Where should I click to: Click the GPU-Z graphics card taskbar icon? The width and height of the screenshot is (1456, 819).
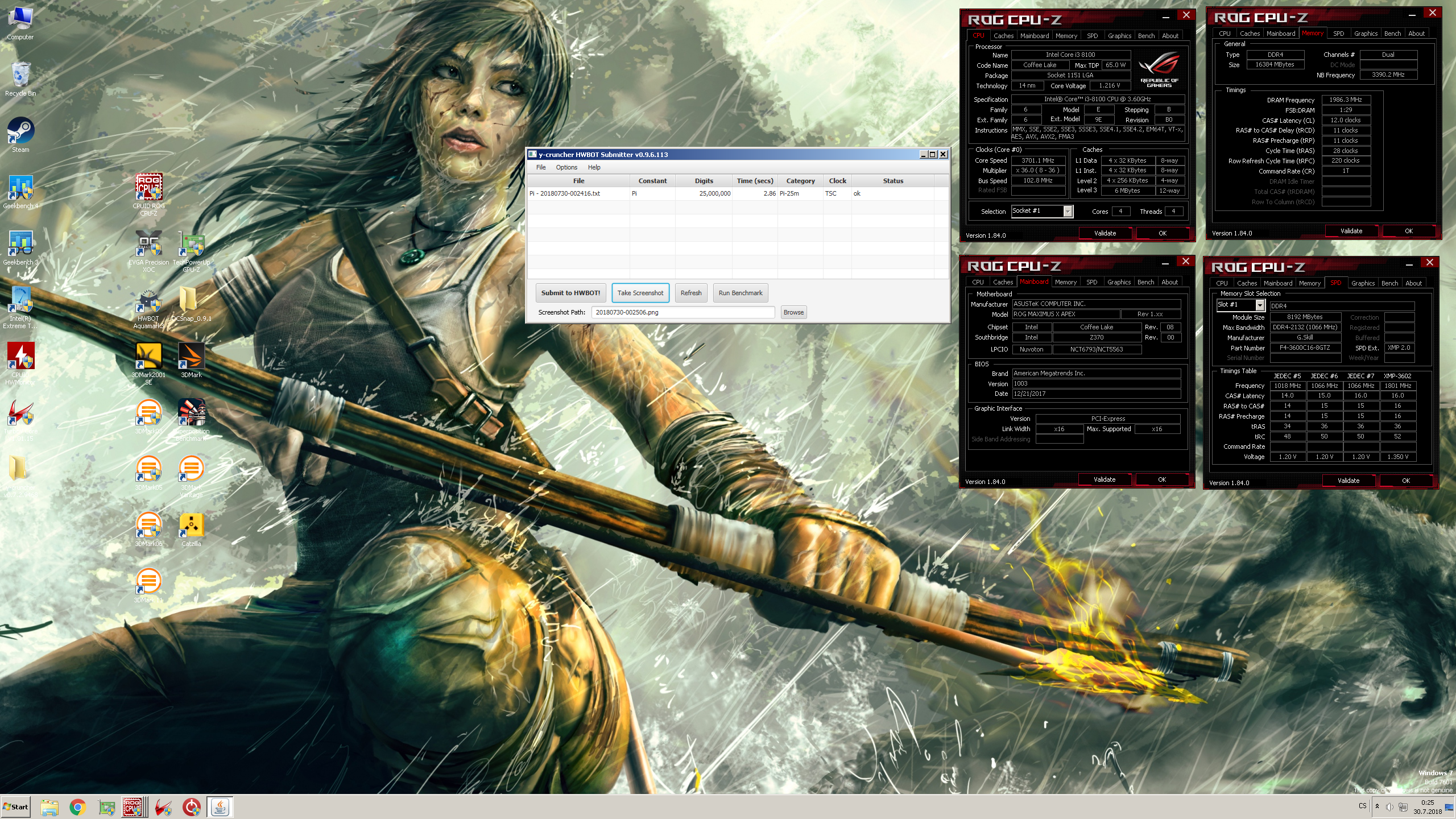106,807
